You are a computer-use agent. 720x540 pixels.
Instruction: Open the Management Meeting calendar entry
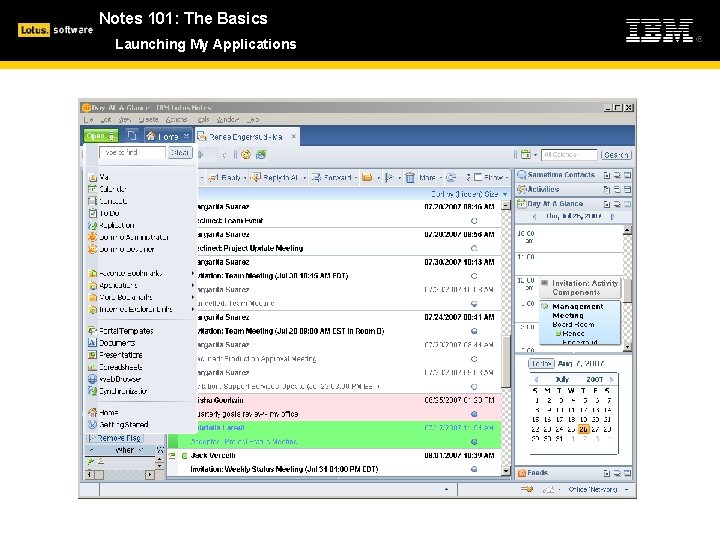(x=580, y=323)
